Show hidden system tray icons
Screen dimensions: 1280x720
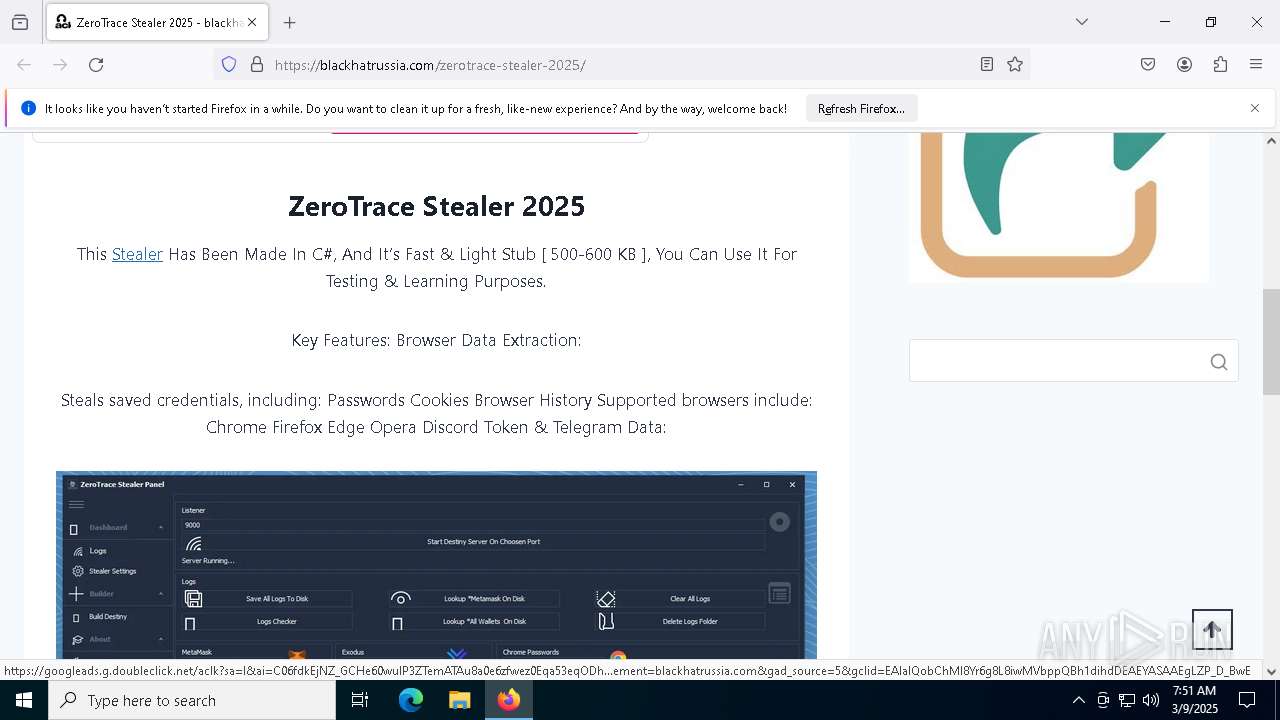click(x=1078, y=700)
